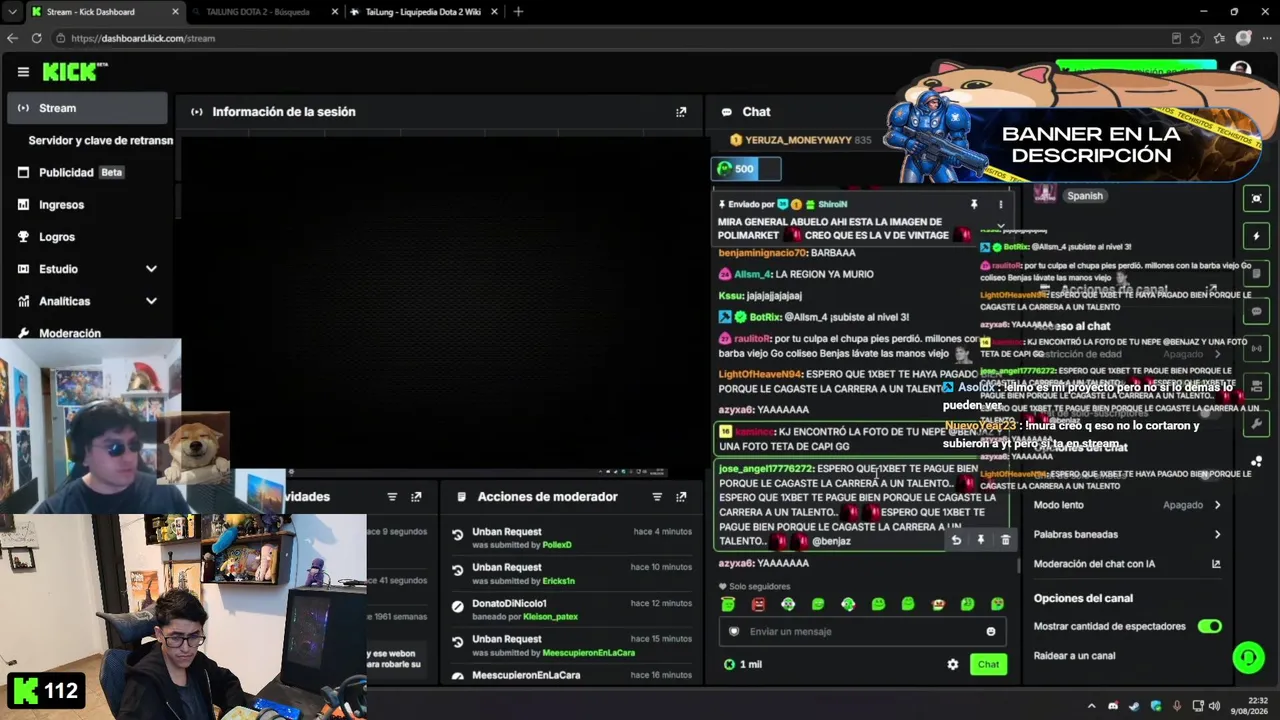Select Stream in the sidebar
Viewport: 1280px width, 720px height.
87,108
